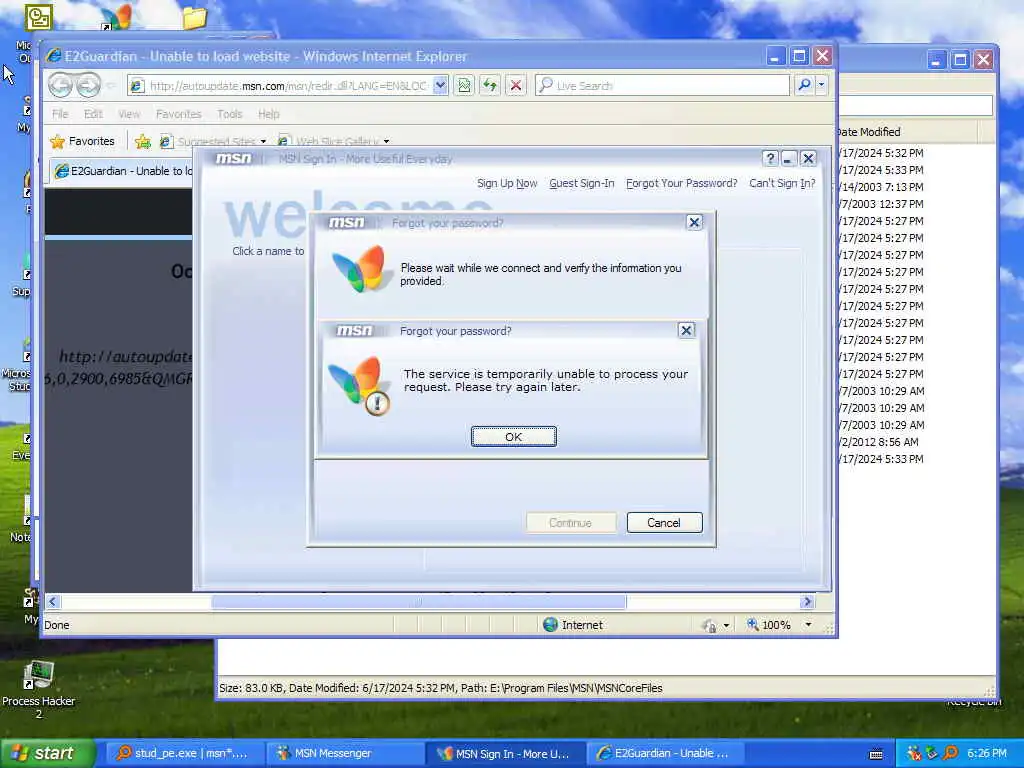Click orange magnifier tray icon
Viewport: 1024px width, 768px height.
tap(951, 753)
